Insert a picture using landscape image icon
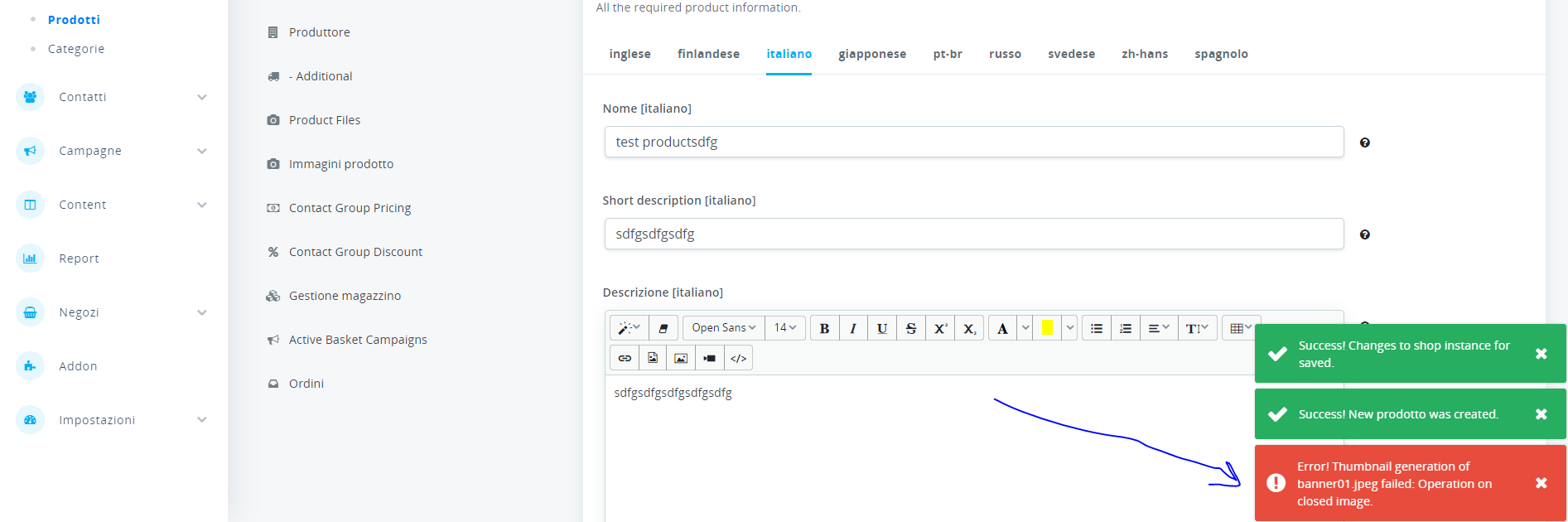 point(681,358)
